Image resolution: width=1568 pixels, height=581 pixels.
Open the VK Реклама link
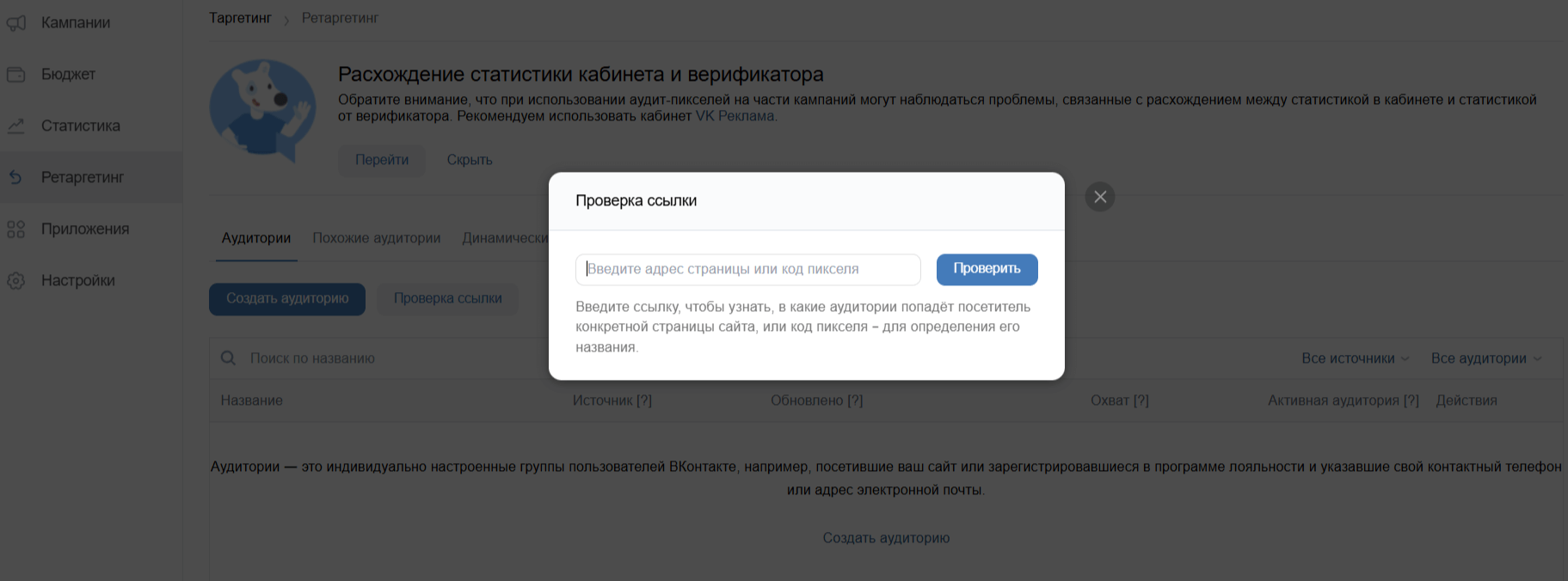tap(735, 116)
